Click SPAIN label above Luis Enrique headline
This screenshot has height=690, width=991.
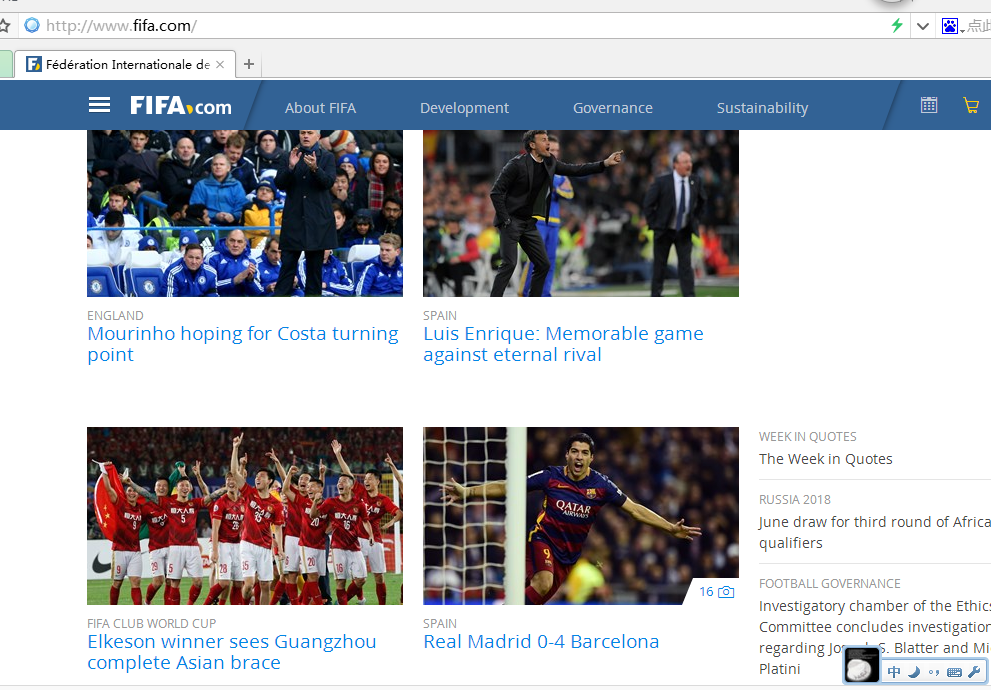click(x=440, y=315)
